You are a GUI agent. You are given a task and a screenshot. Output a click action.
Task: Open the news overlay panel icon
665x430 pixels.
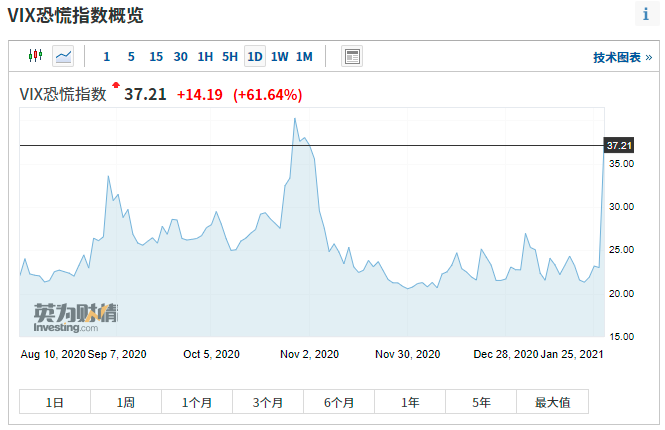pyautogui.click(x=352, y=56)
